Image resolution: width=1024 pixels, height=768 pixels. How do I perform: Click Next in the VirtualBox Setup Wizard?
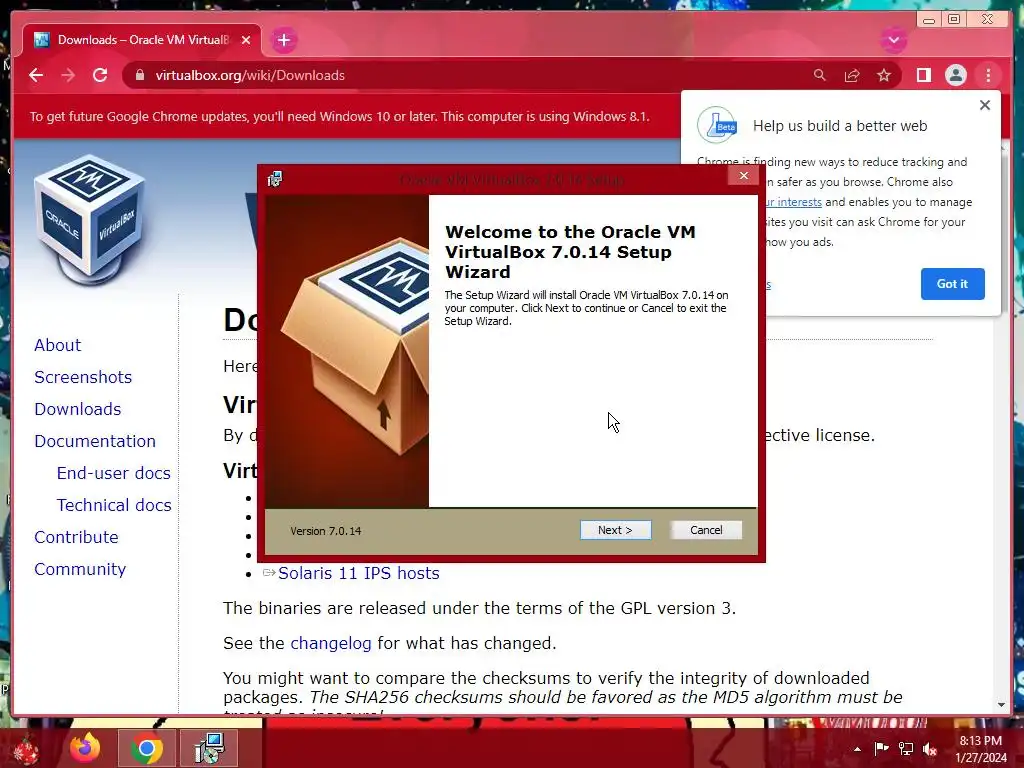click(615, 530)
